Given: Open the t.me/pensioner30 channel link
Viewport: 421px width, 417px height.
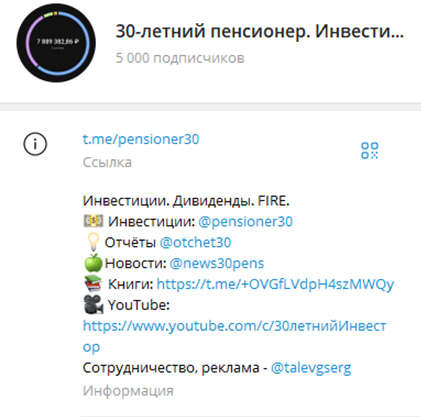Looking at the screenshot, I should point(141,139).
